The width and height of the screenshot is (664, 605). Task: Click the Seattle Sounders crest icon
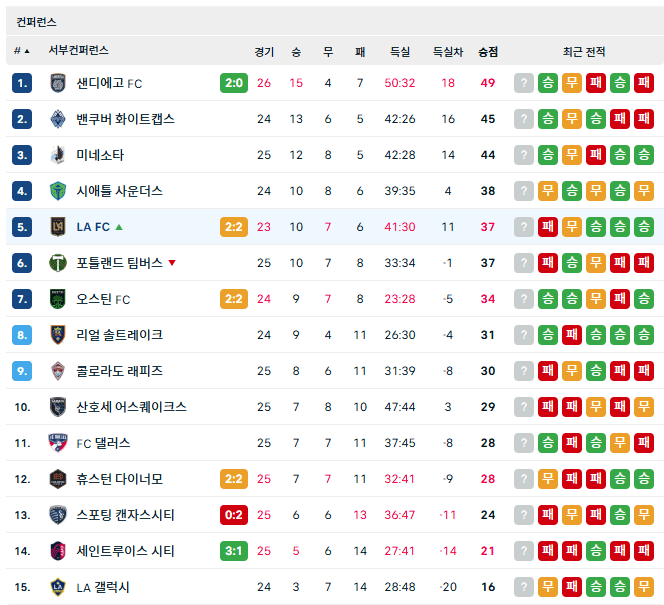click(58, 191)
